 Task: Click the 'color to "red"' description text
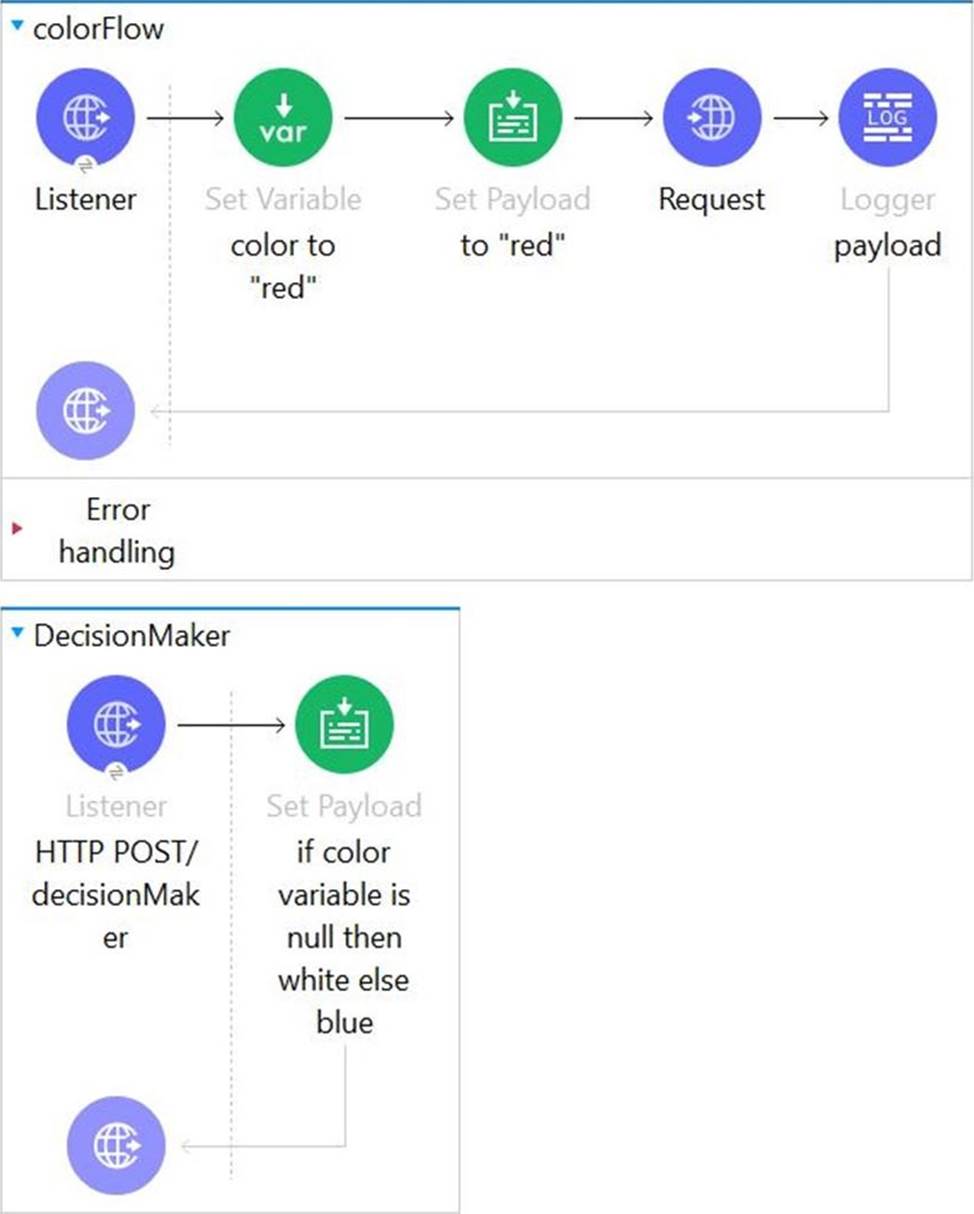tap(283, 267)
